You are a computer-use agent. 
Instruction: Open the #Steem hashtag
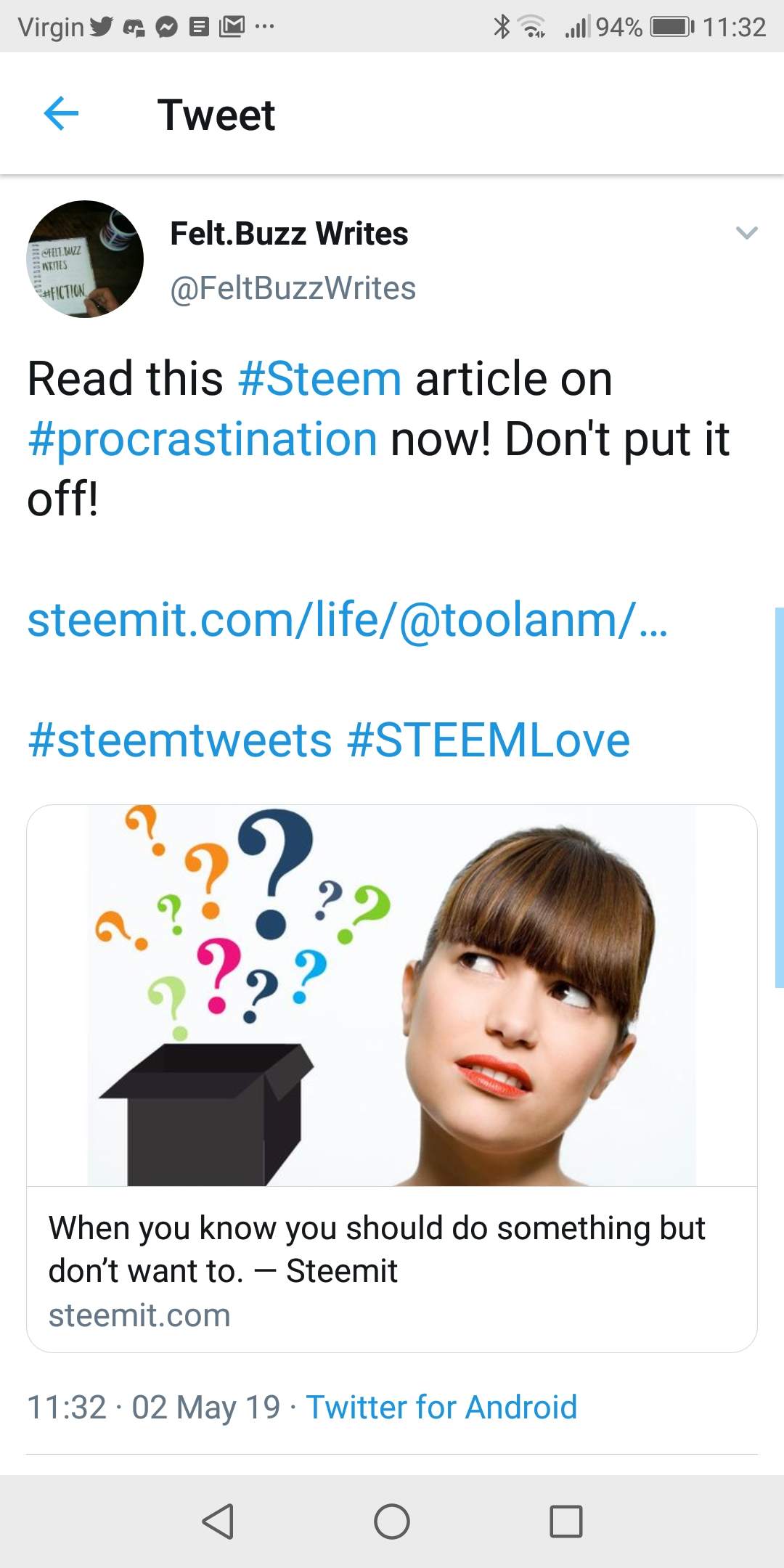click(319, 379)
